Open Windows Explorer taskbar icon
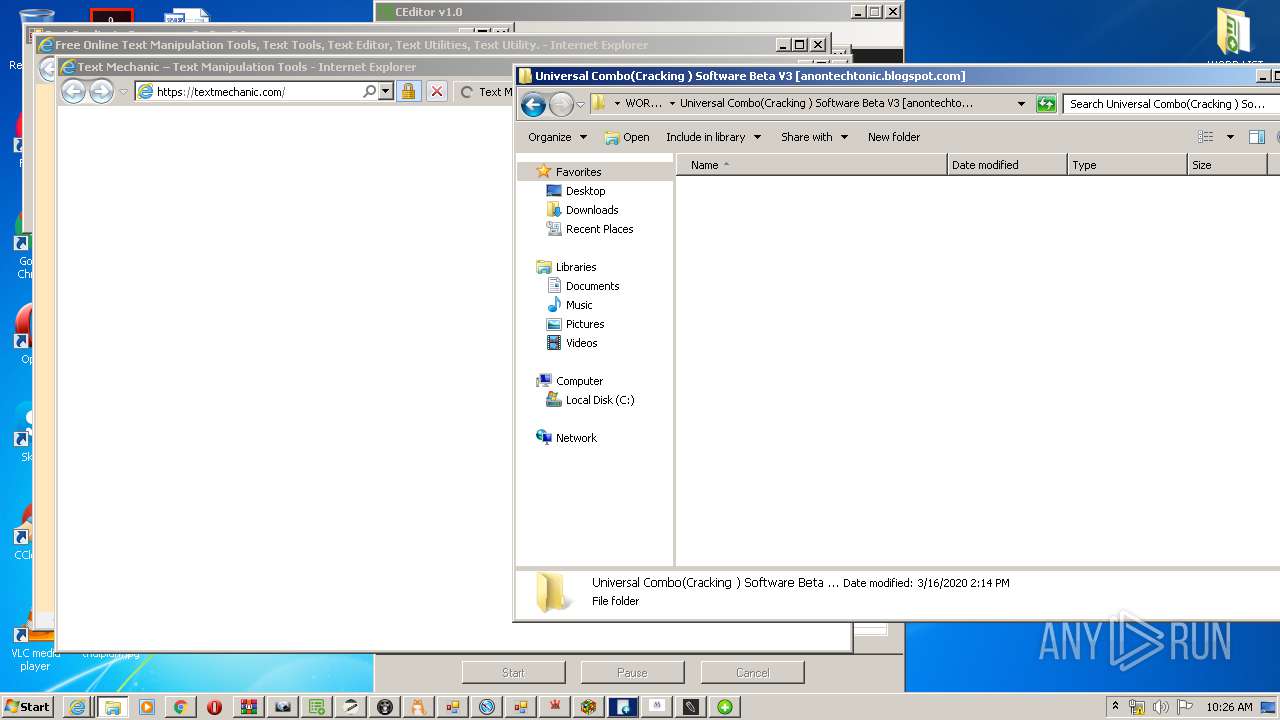Viewport: 1280px width, 720px height. point(112,707)
